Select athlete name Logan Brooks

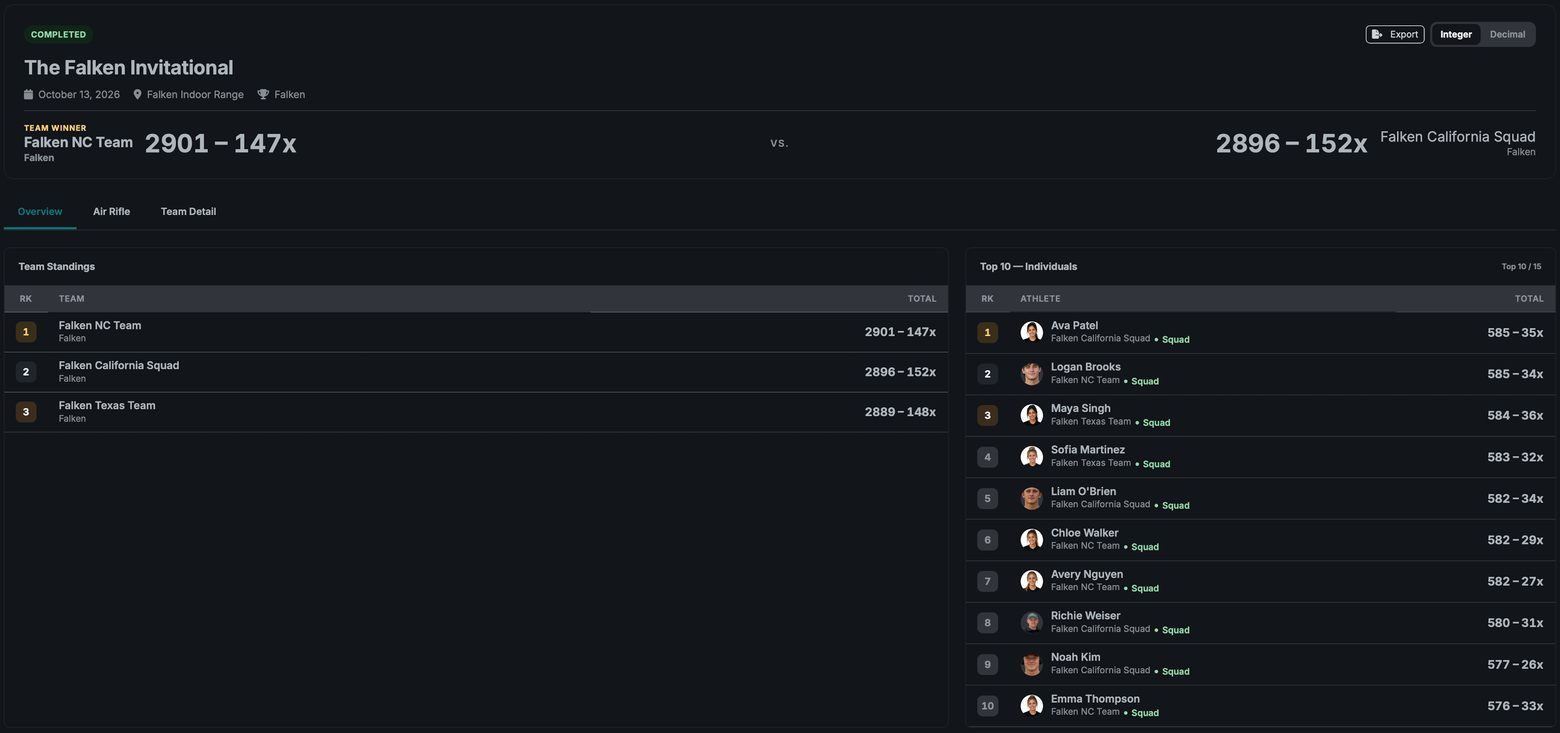[1086, 367]
